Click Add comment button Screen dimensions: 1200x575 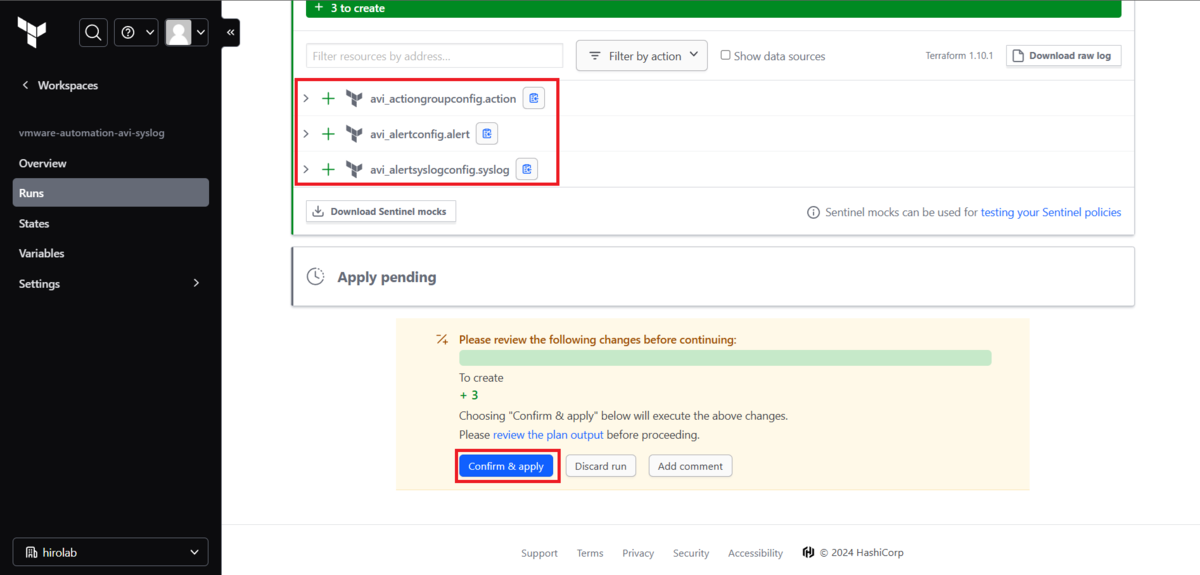pos(691,466)
